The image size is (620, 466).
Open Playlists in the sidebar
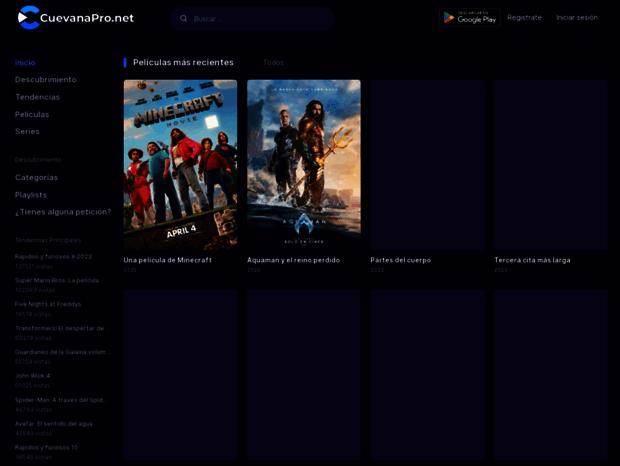pos(31,195)
